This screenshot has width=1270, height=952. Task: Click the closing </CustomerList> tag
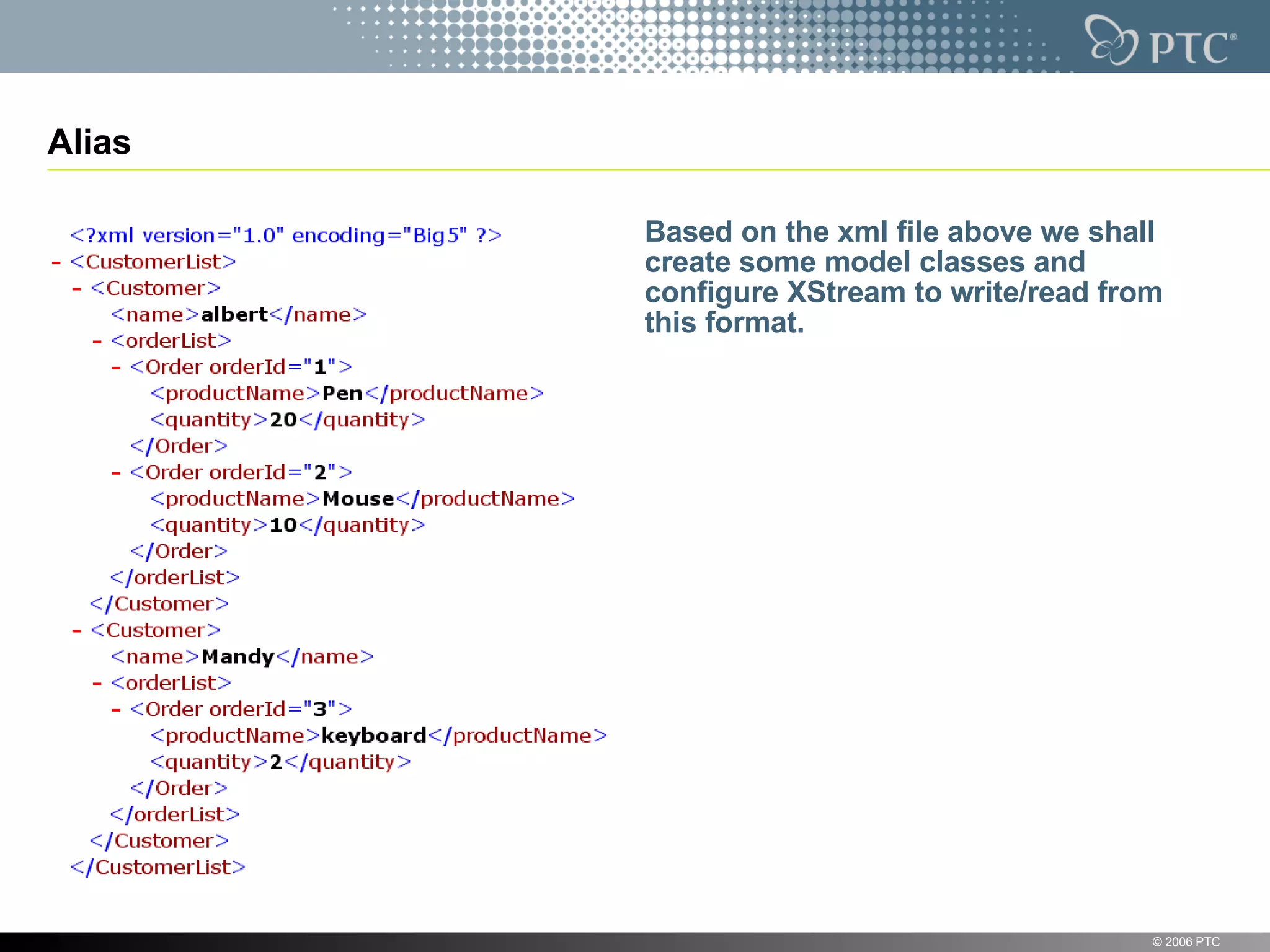[x=158, y=867]
